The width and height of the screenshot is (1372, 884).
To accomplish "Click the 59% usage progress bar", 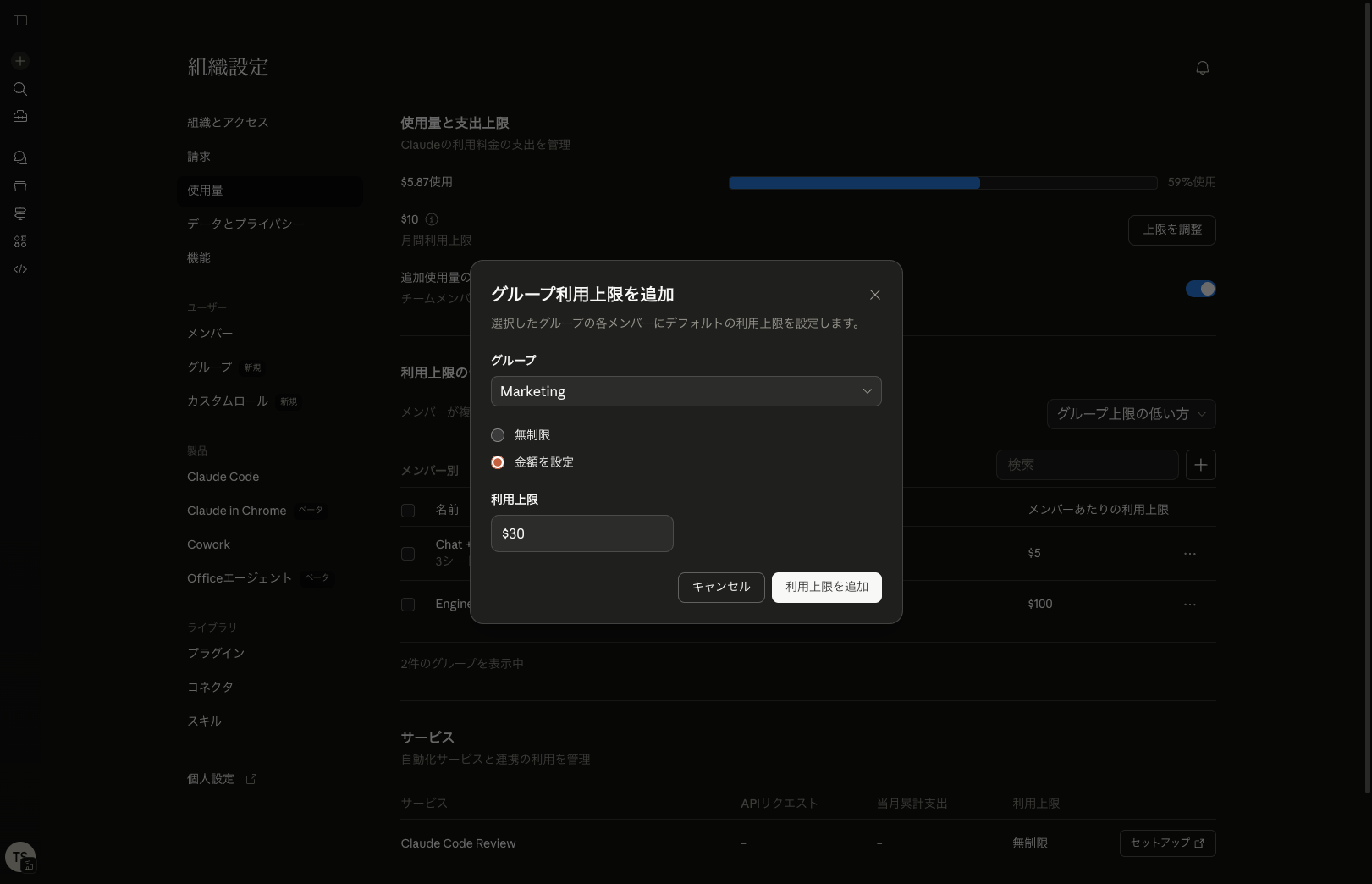I will [942, 182].
